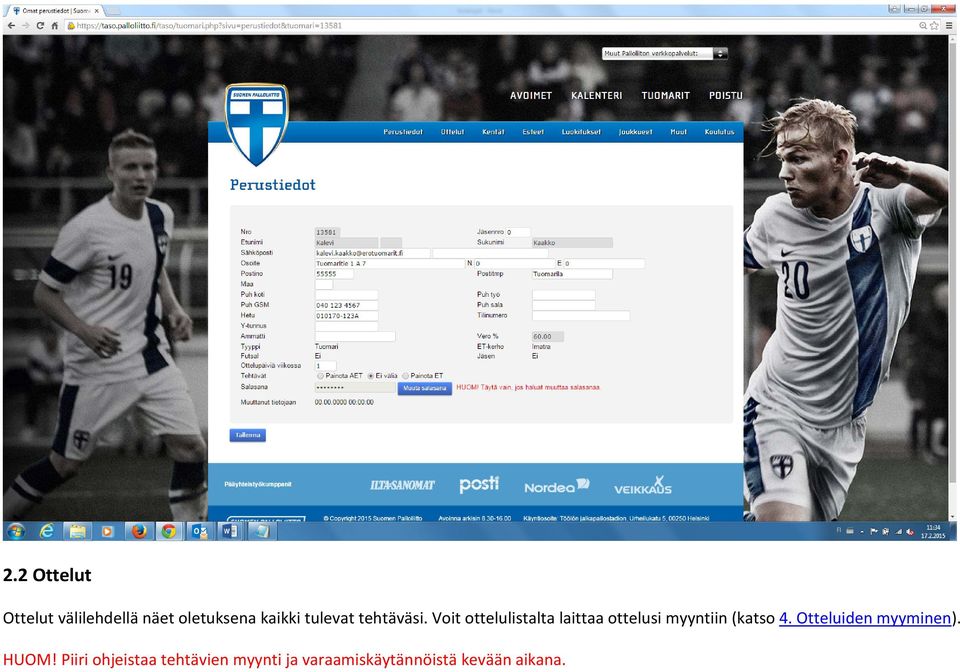Open the Windows Start button
Screen dimensions: 960x672
coord(16,531)
